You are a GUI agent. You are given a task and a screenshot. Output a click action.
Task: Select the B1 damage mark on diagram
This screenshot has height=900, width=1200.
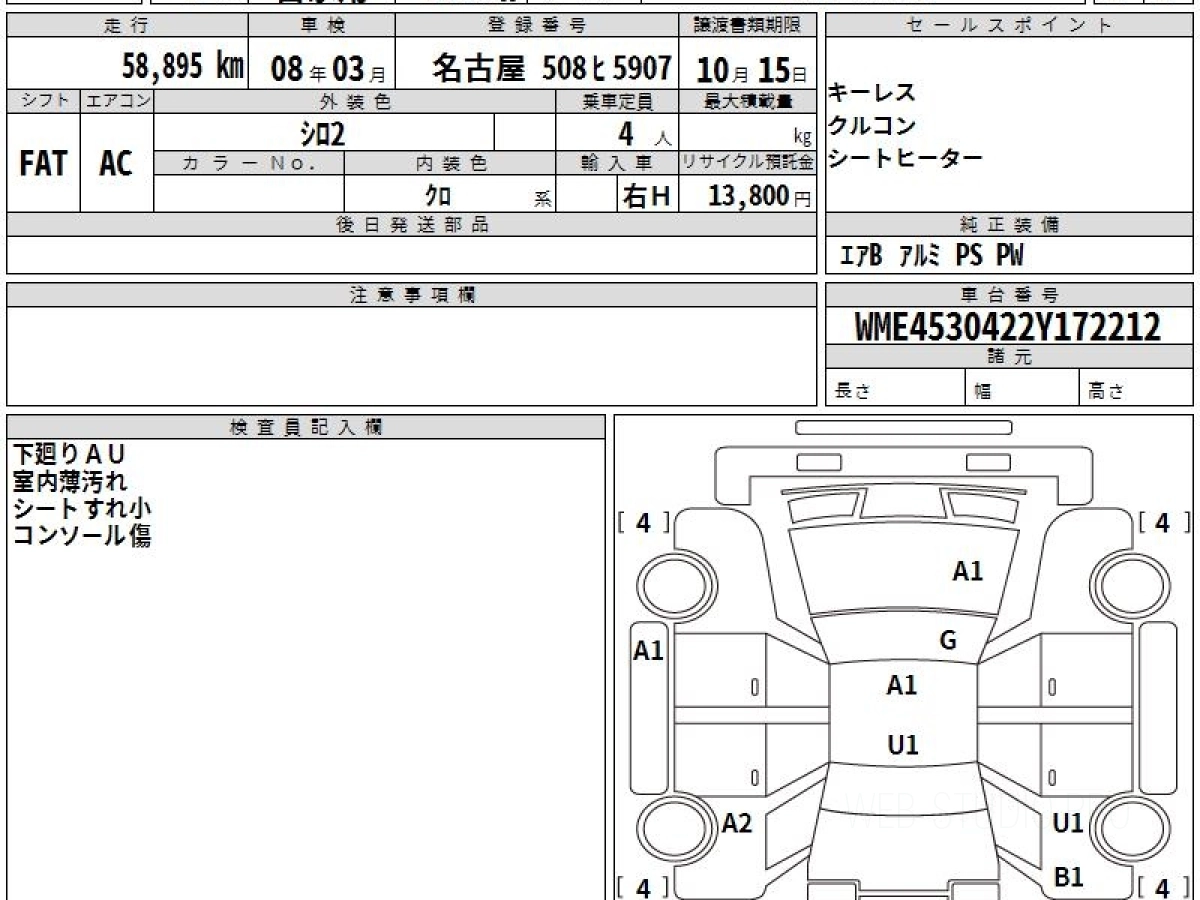pos(1069,877)
